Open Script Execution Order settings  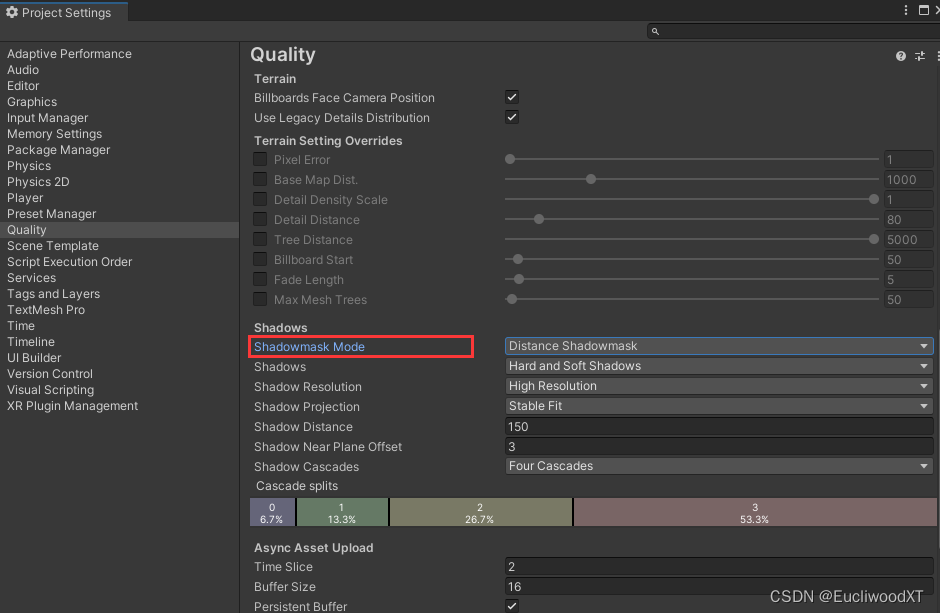69,262
